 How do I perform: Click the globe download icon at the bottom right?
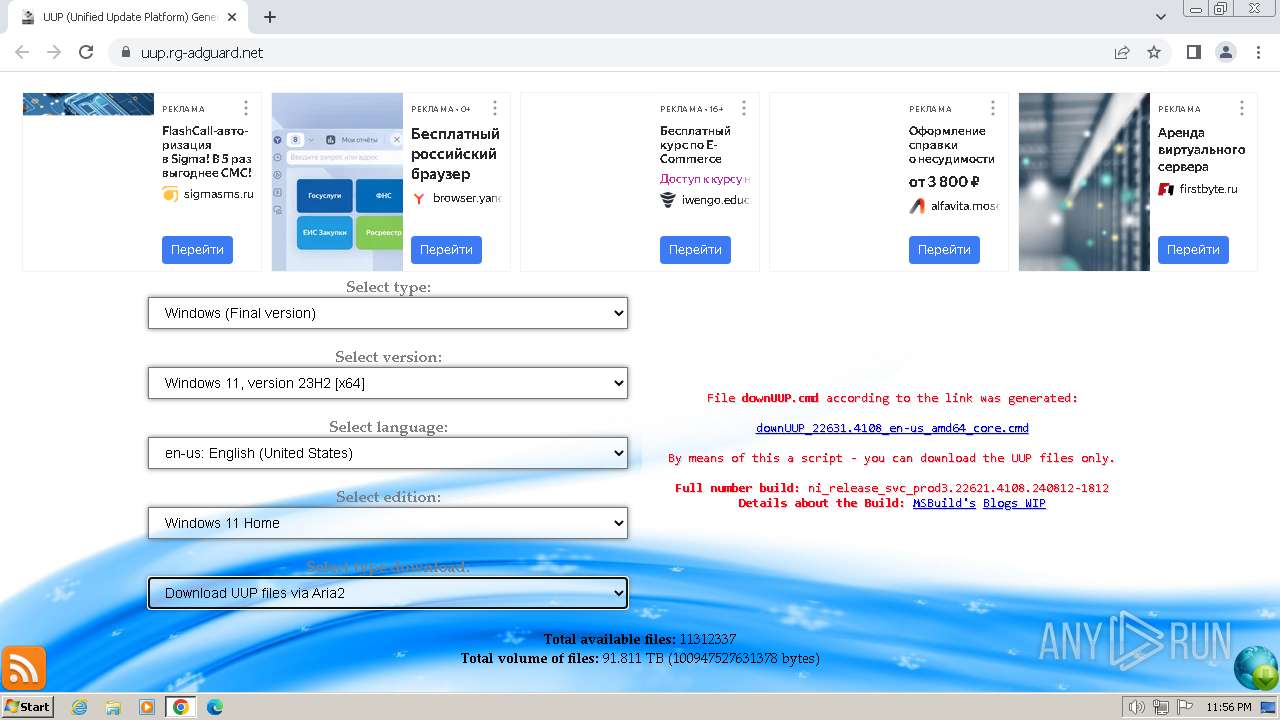(1256, 668)
